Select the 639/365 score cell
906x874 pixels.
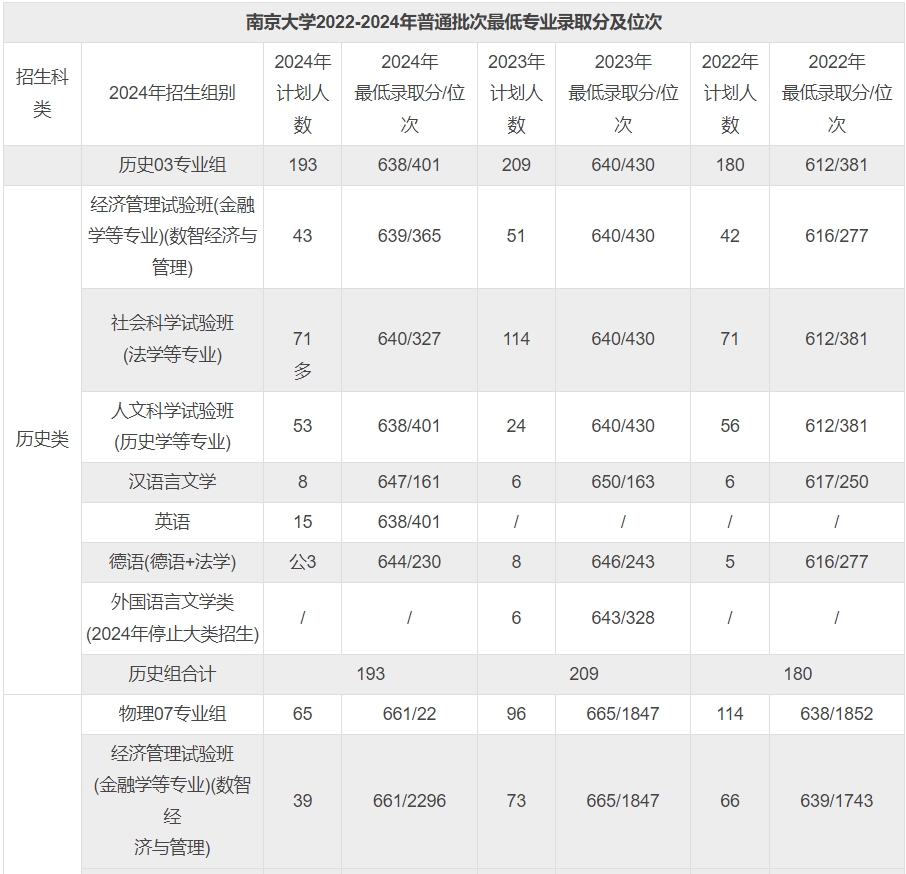pos(409,236)
